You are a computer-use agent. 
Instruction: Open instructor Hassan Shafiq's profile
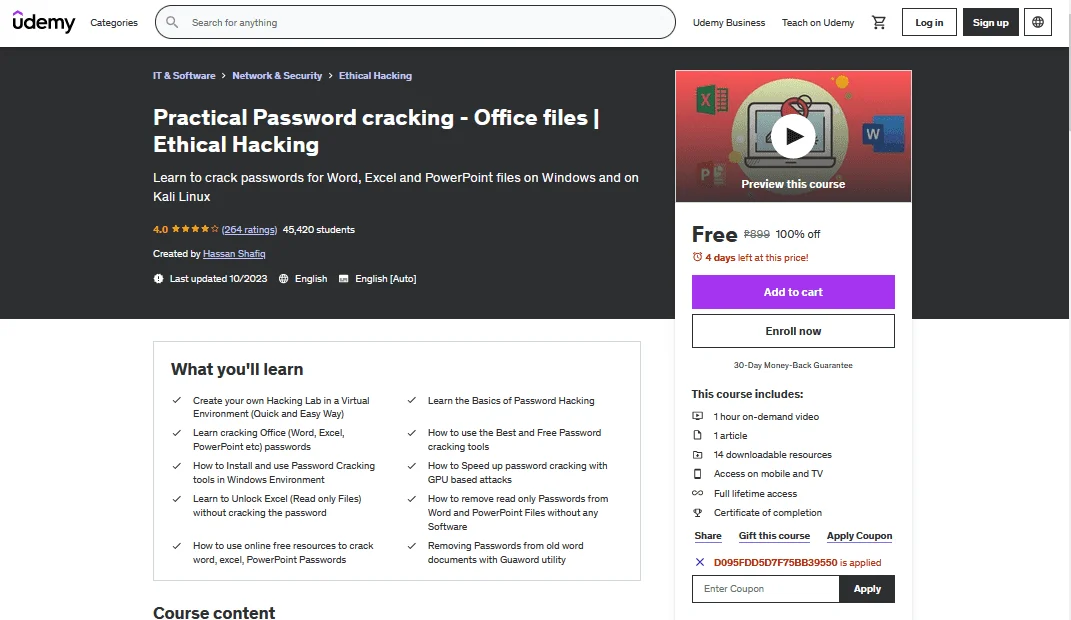pyautogui.click(x=234, y=254)
